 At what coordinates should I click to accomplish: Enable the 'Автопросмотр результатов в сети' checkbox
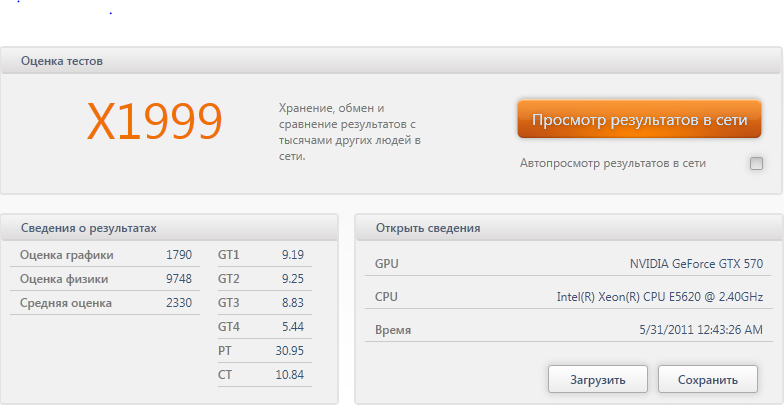click(756, 164)
